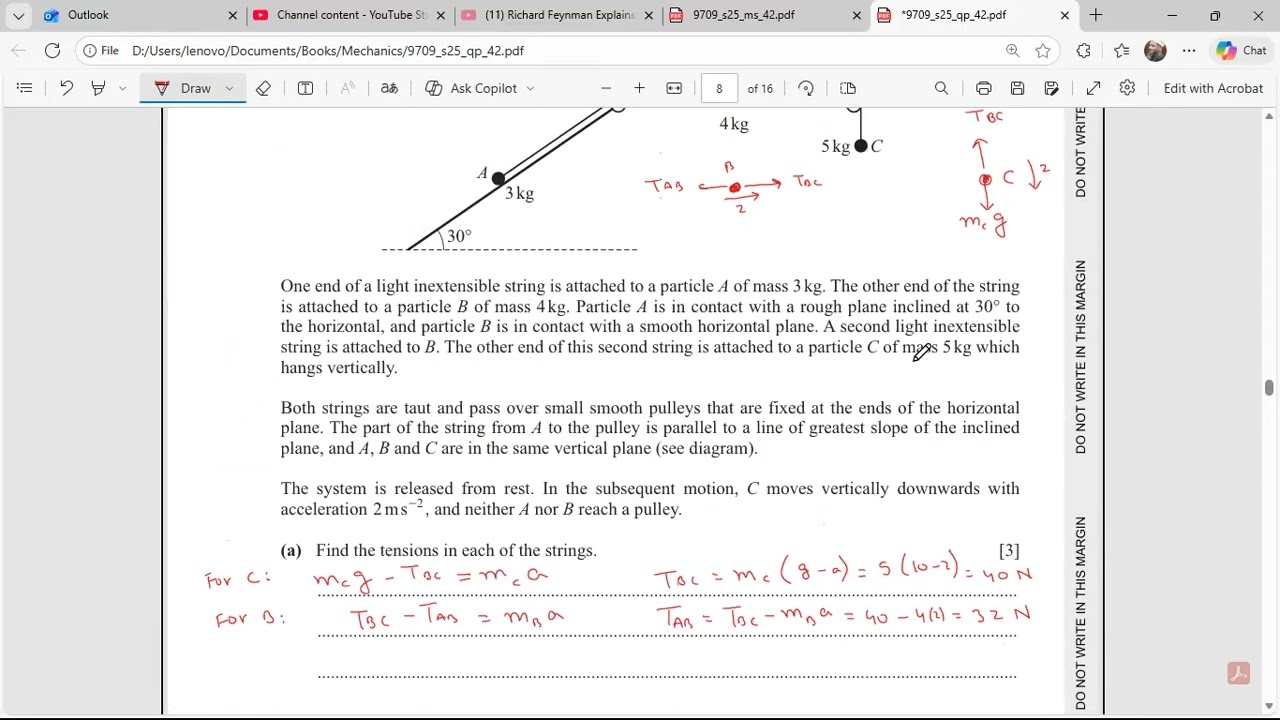Expand the Ask Copilot dropdown arrow
This screenshot has height=720, width=1280.
tap(530, 88)
